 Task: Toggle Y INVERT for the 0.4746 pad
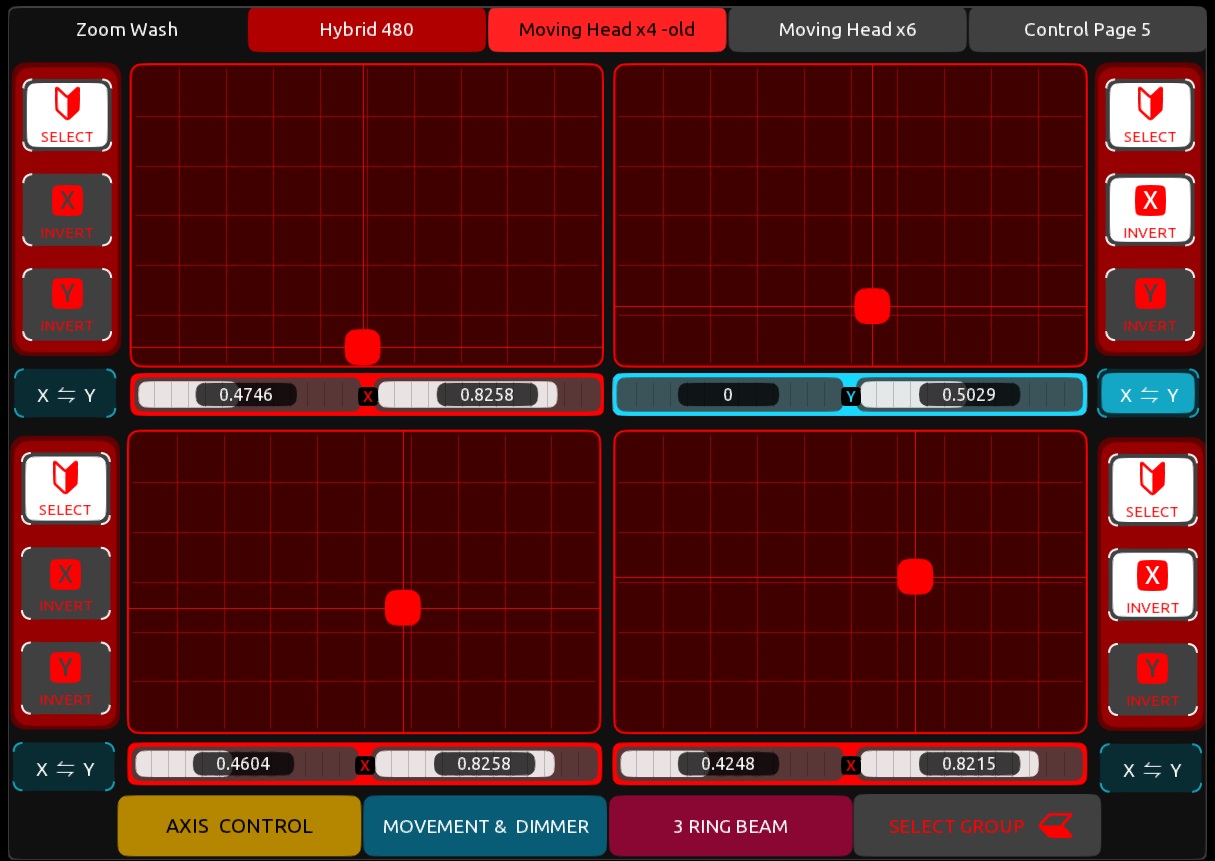[67, 304]
